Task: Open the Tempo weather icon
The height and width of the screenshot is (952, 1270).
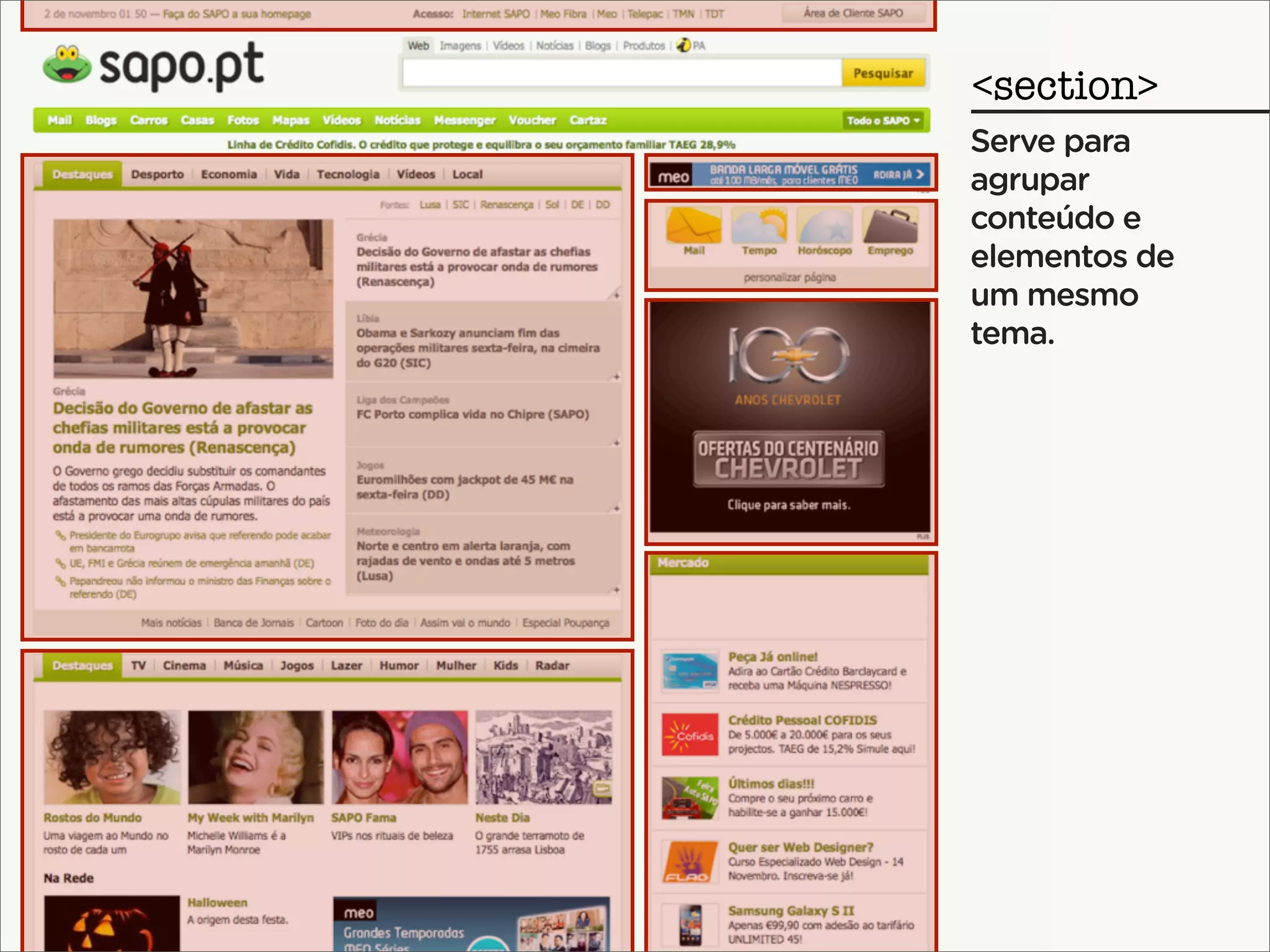Action: point(759,226)
